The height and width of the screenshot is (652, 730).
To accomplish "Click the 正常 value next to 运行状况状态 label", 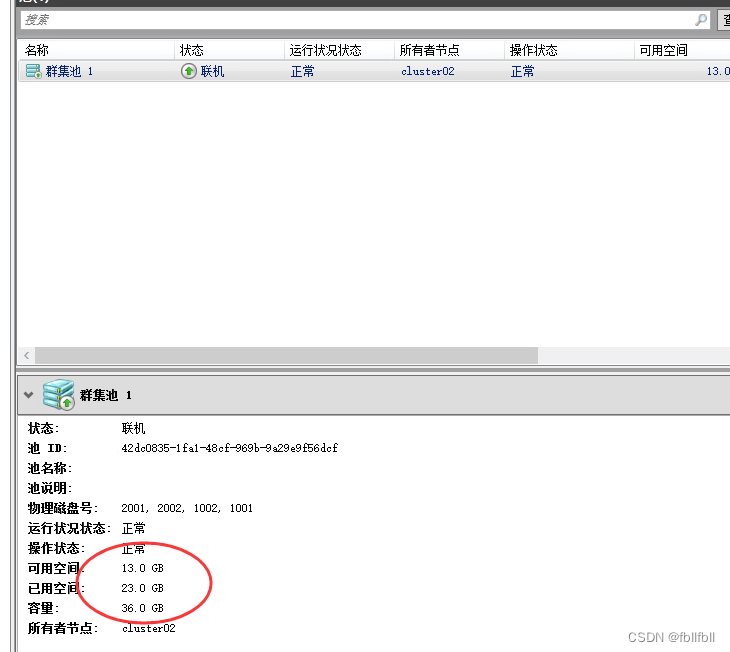I will coord(134,528).
